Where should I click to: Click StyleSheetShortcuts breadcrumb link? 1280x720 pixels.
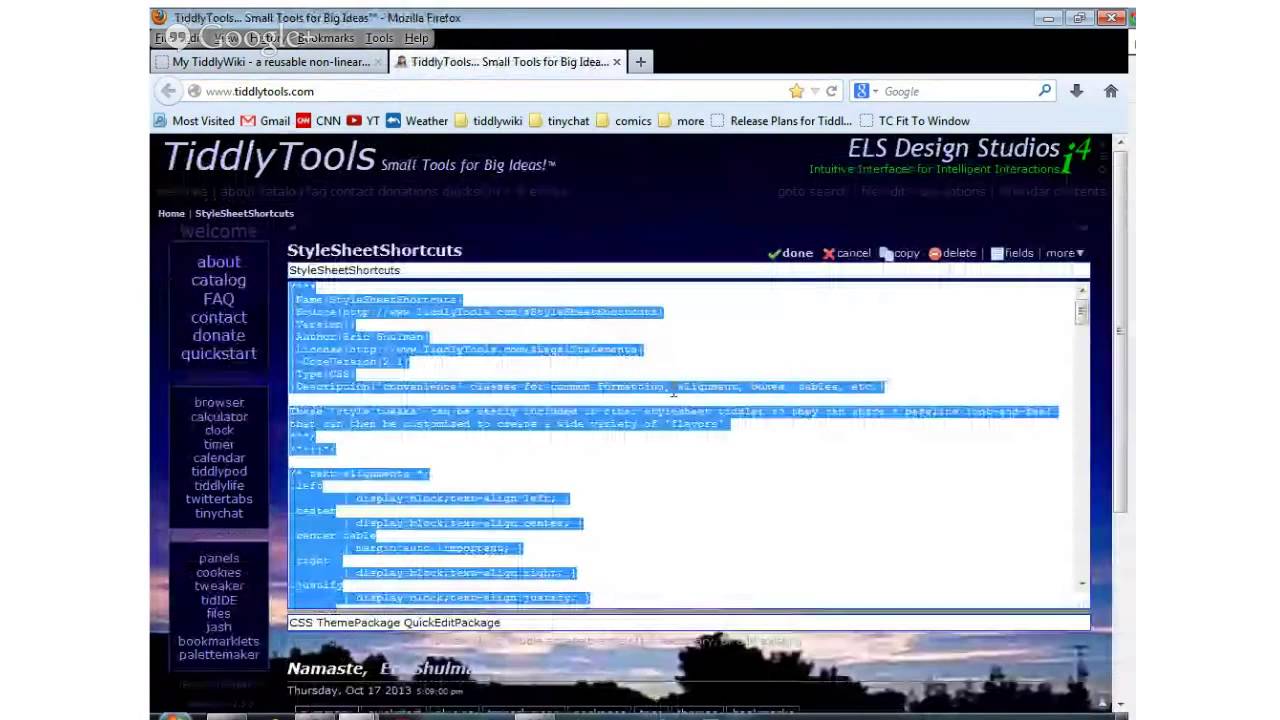click(244, 213)
